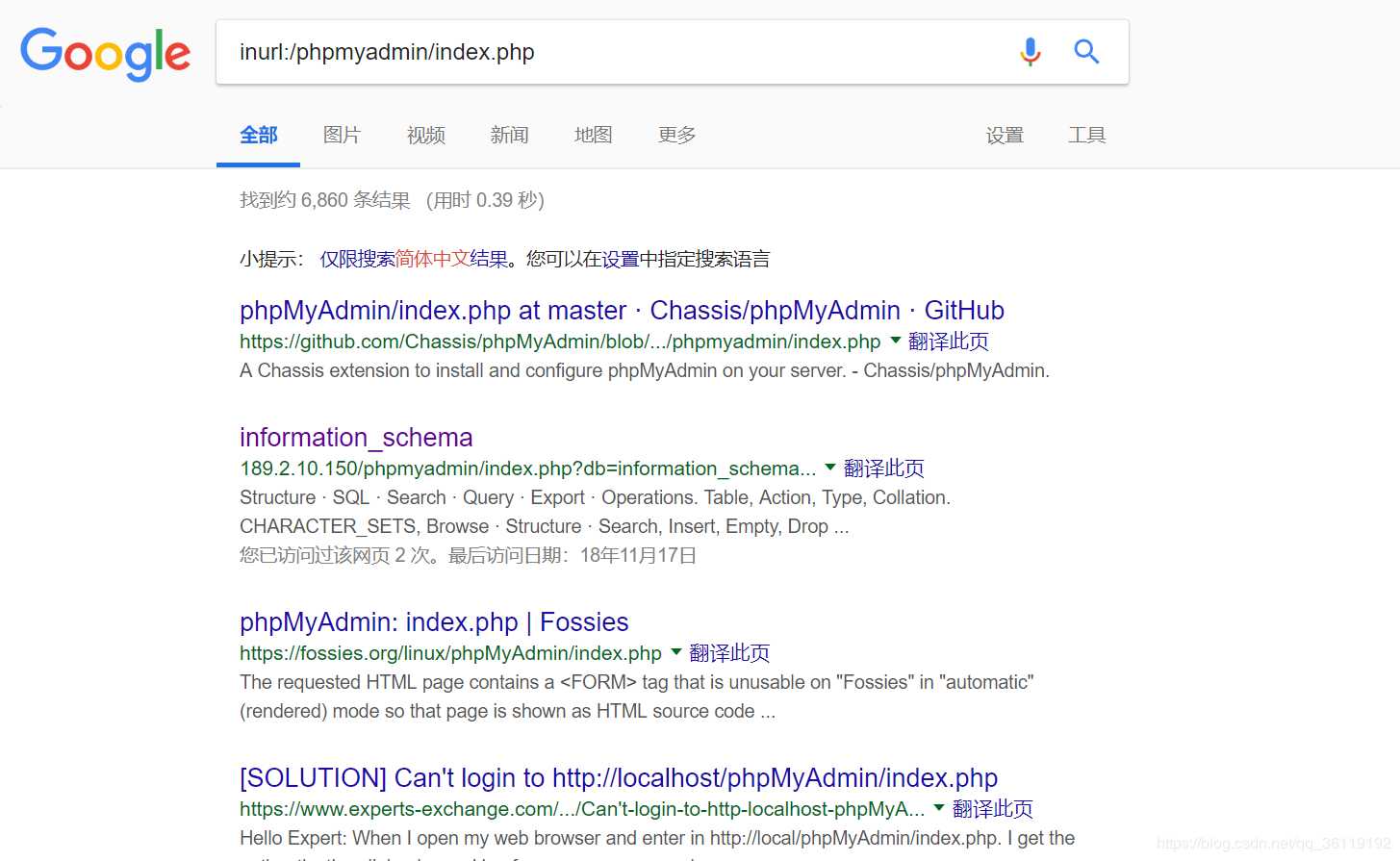Screen dimensions: 1400x861
Task: Open the phpMyAdmin: index.php | Fossies result
Action: [434, 622]
